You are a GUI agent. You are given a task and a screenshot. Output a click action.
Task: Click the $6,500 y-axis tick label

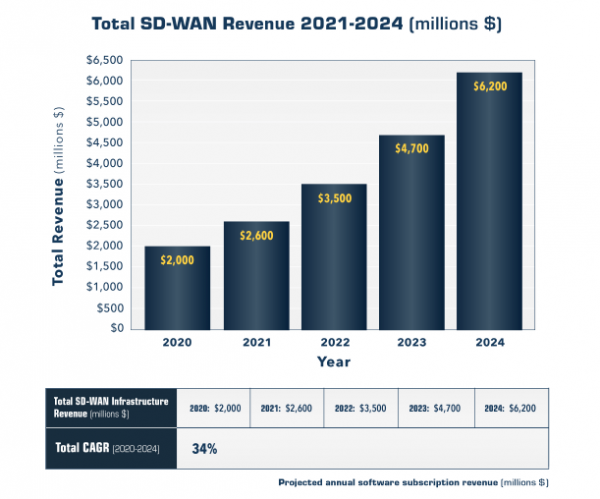(104, 60)
